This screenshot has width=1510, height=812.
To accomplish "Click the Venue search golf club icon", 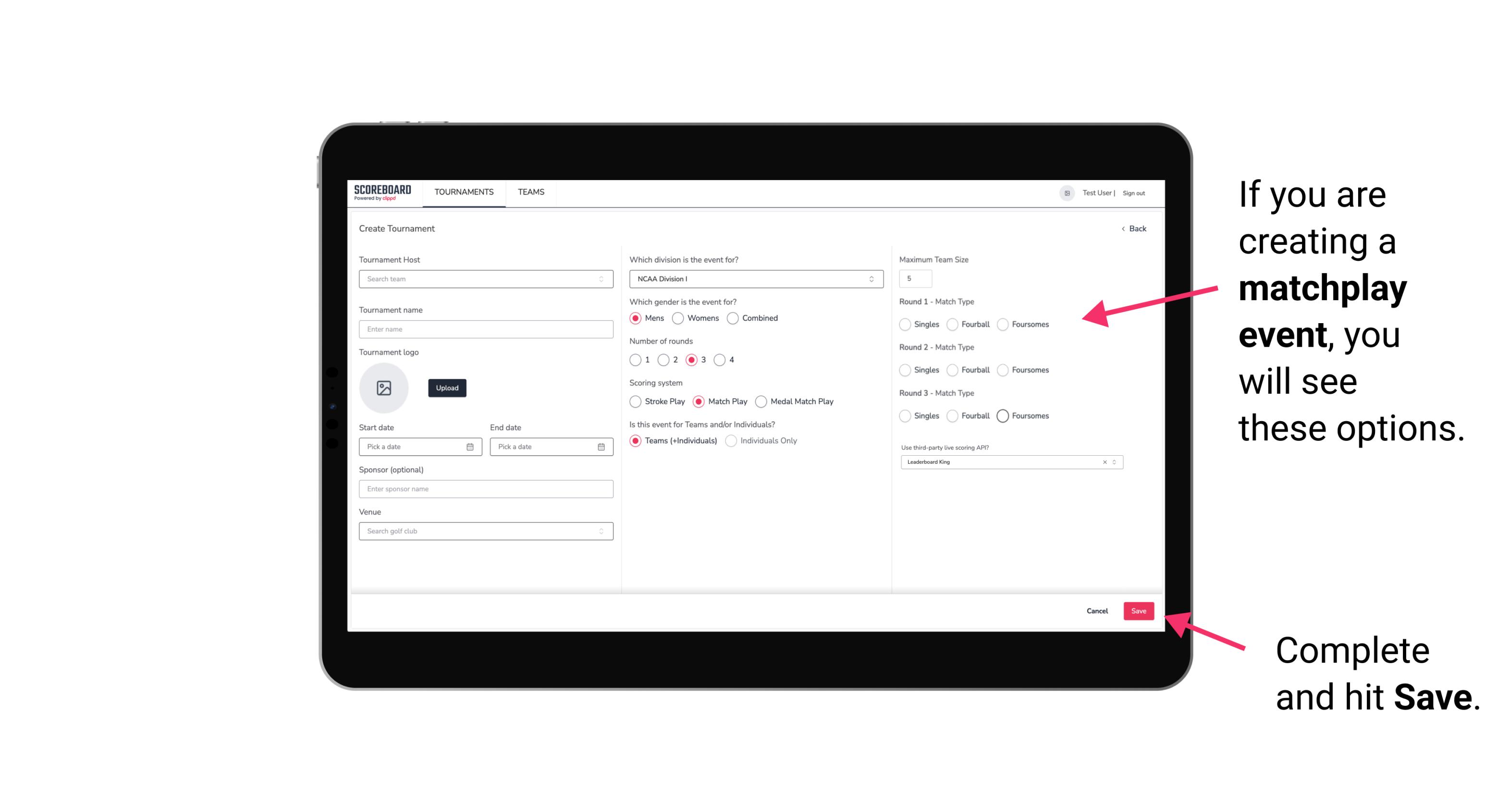I will (601, 531).
